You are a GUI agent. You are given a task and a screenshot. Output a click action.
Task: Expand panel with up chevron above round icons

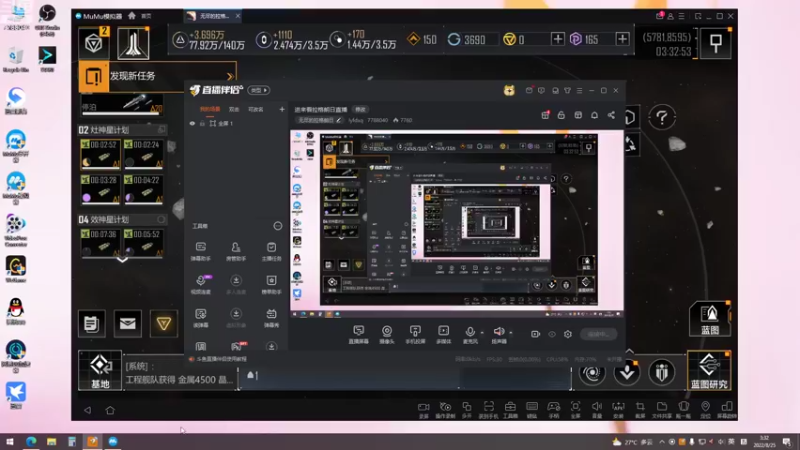pyautogui.click(x=629, y=351)
